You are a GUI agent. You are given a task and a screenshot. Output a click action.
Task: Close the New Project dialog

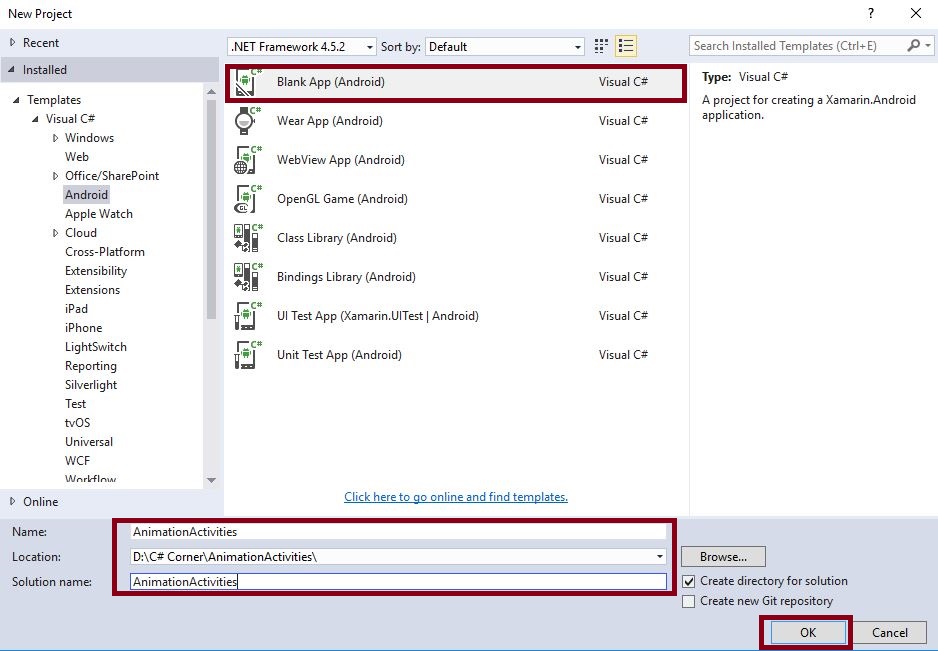pyautogui.click(x=915, y=13)
